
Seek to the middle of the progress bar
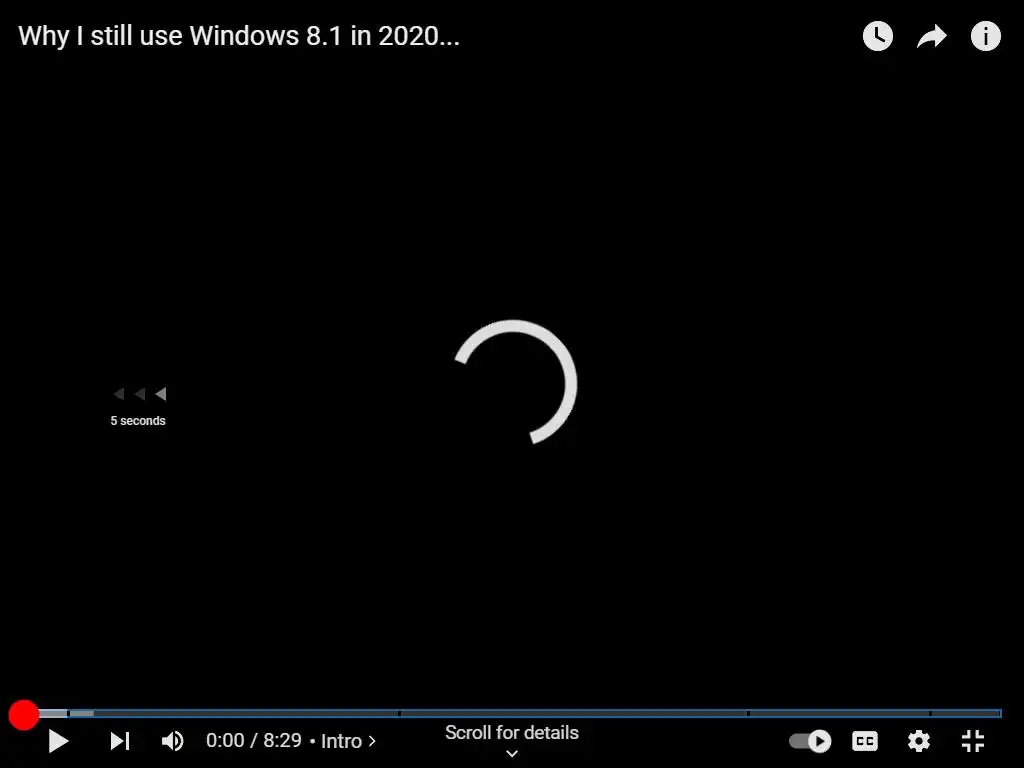pyautogui.click(x=512, y=713)
